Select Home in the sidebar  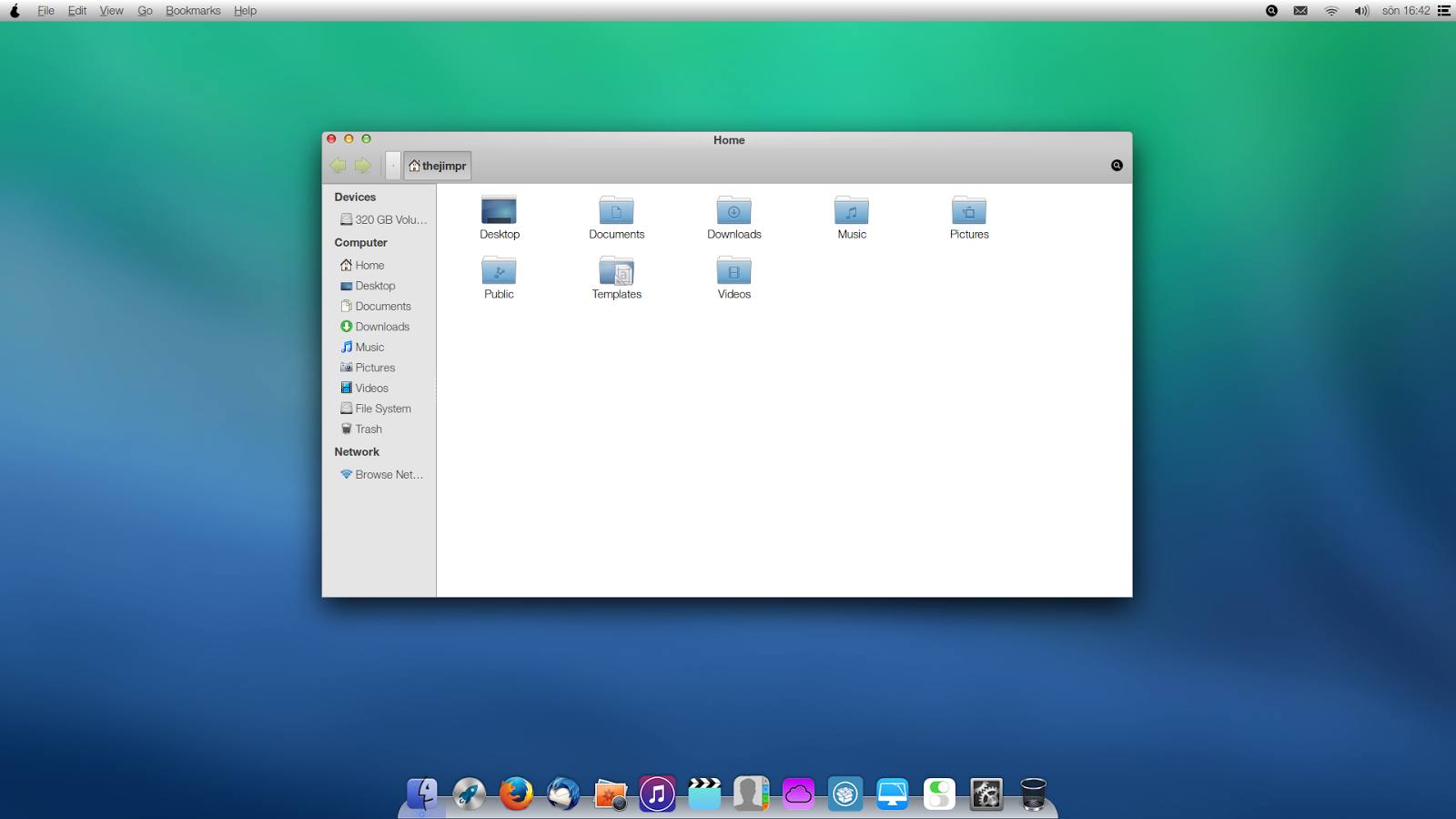362,265
